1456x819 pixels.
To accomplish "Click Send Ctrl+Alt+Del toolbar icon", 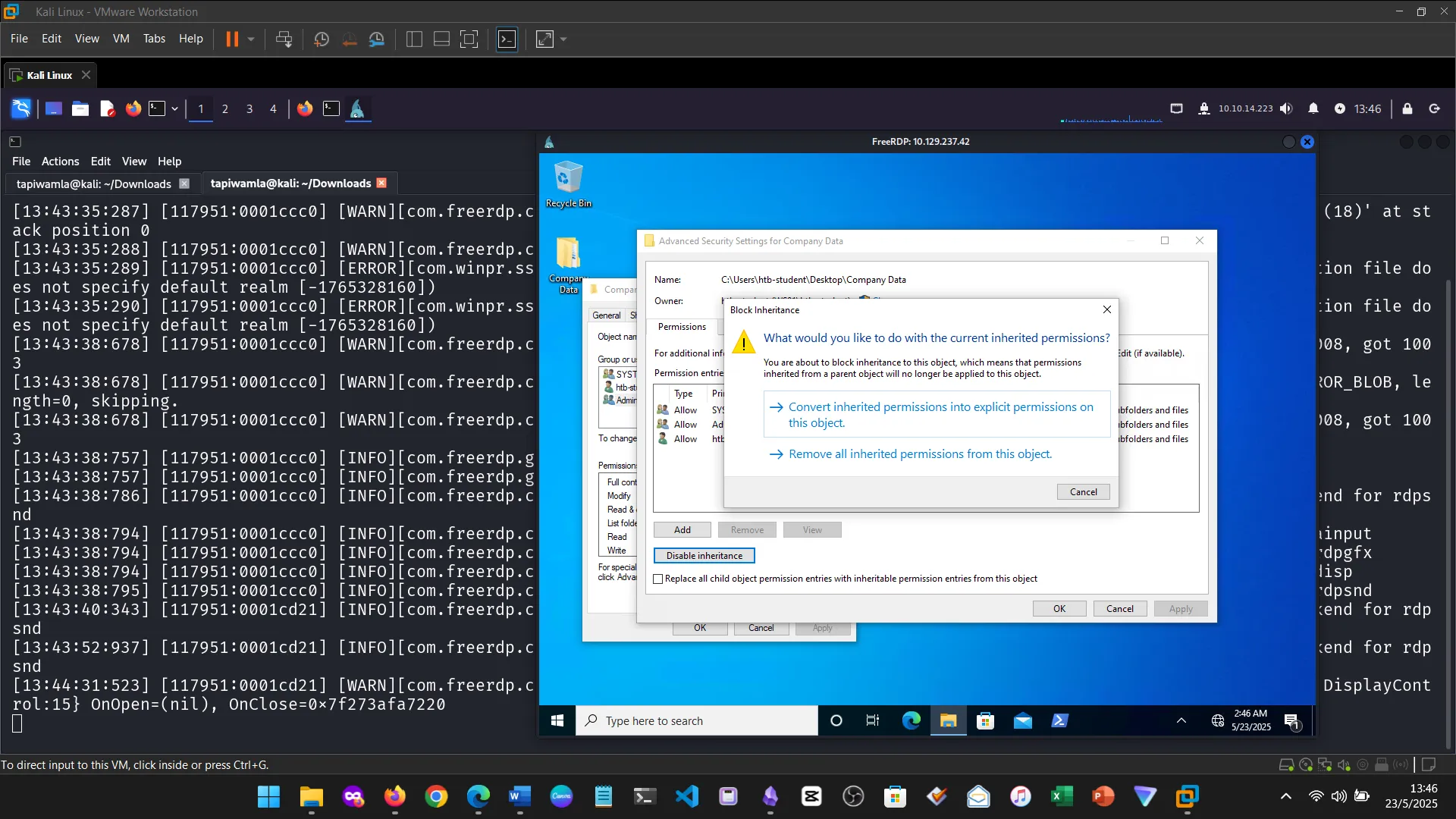I will 284,39.
